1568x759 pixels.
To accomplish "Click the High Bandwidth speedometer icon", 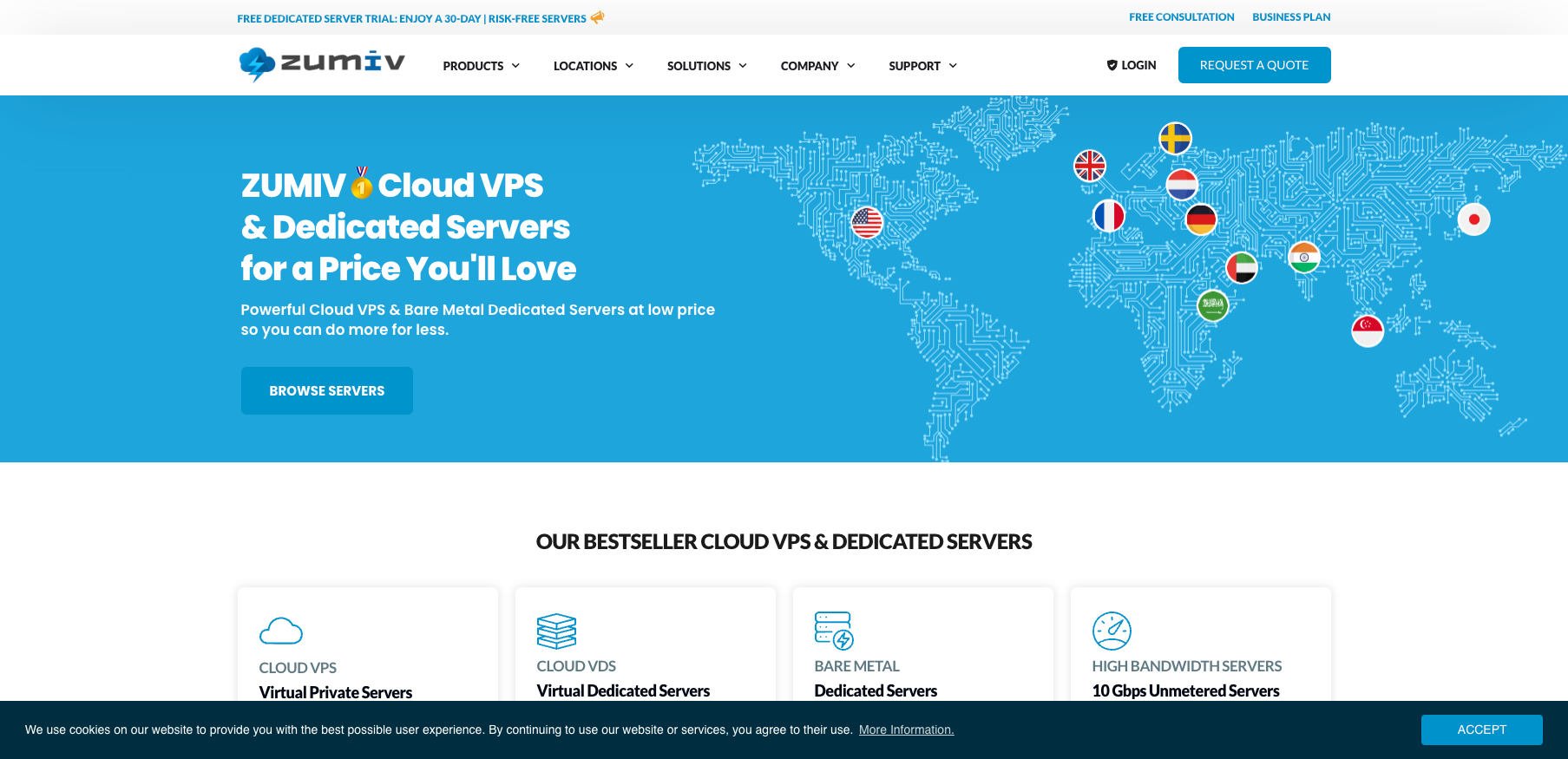I will 1112,631.
